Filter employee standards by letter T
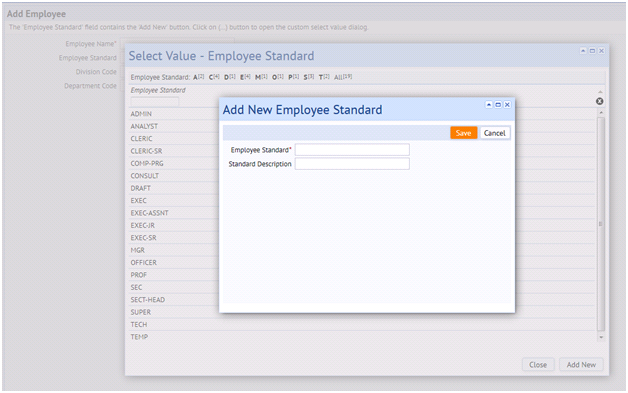Image resolution: width=628 pixels, height=393 pixels. [x=324, y=77]
